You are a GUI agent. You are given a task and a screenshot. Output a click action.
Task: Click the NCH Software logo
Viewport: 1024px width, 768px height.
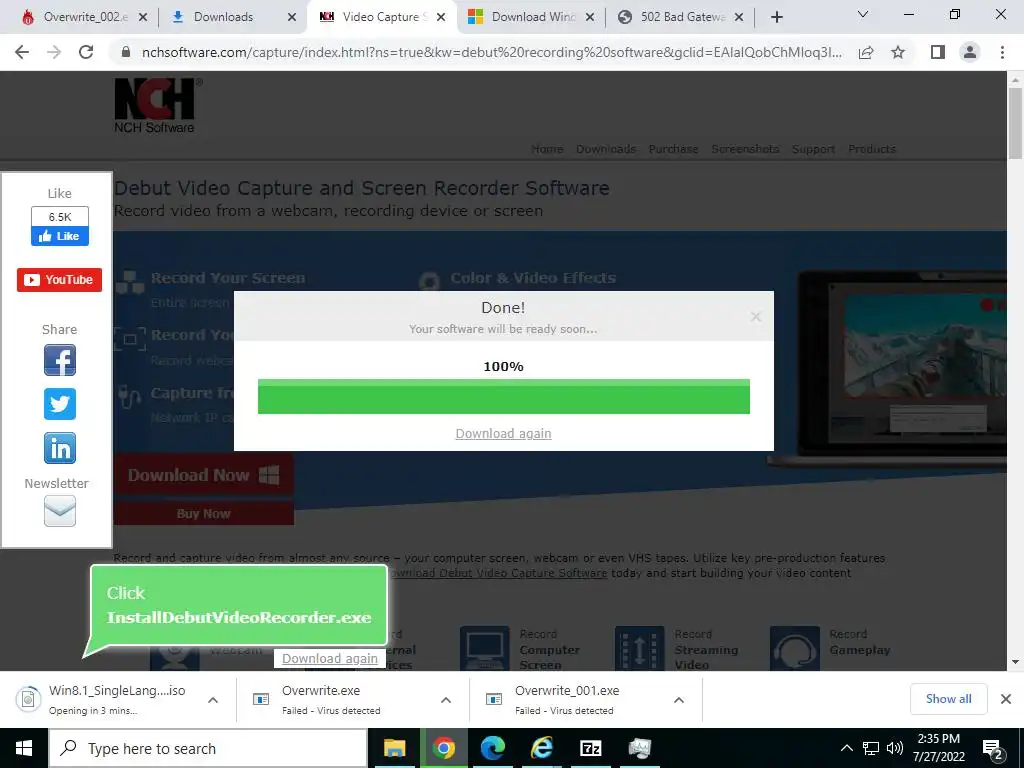(x=157, y=106)
